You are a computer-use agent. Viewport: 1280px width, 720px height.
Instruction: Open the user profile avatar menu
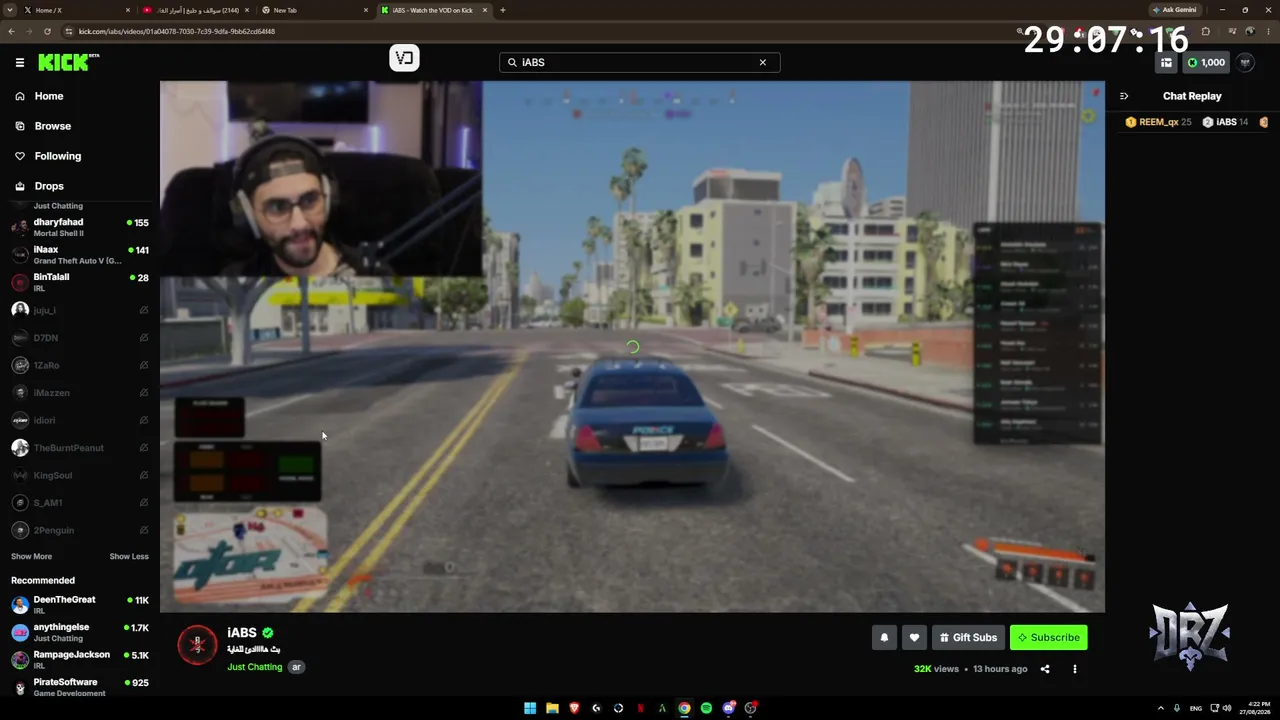[x=1245, y=62]
